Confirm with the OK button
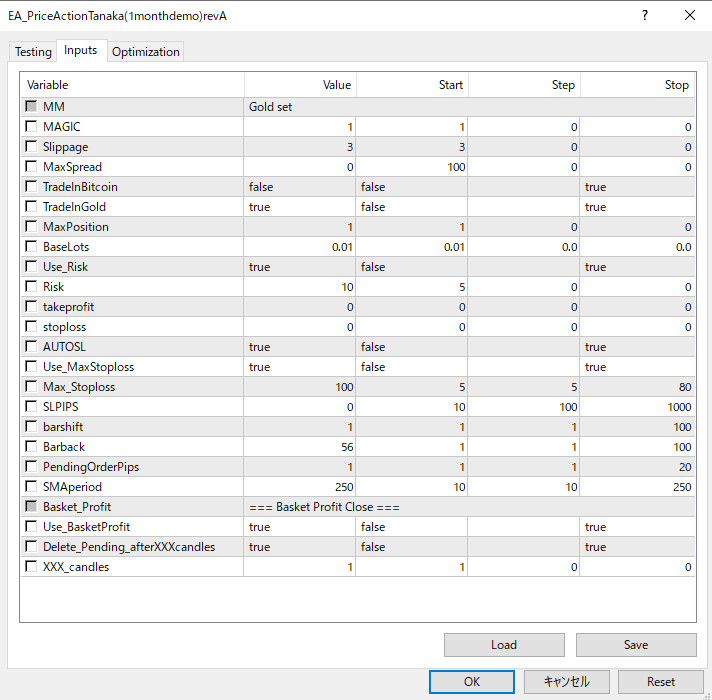Screen dimensions: 712x700 [x=472, y=681]
